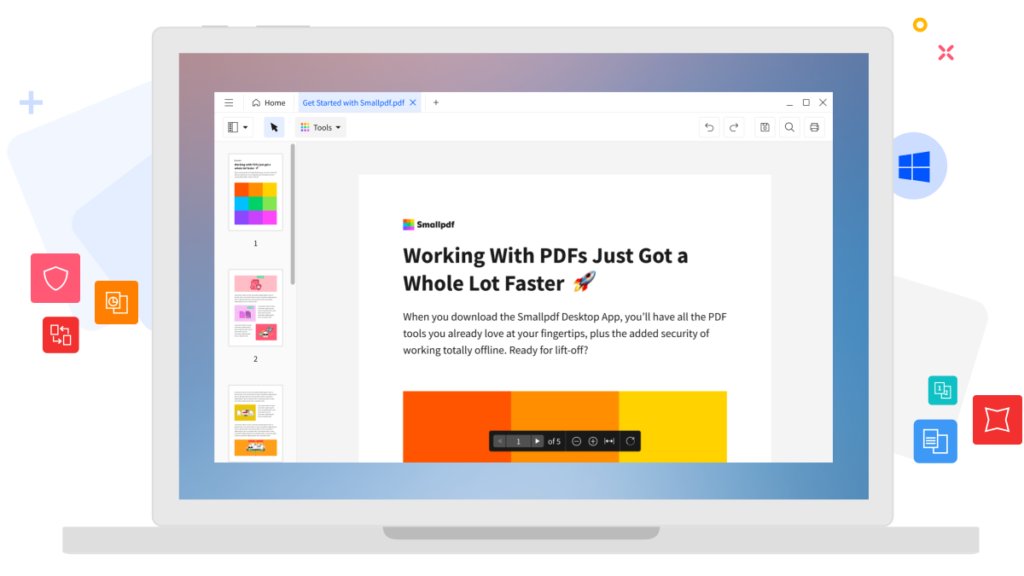
Task: Print the document using the printer icon
Action: (814, 127)
